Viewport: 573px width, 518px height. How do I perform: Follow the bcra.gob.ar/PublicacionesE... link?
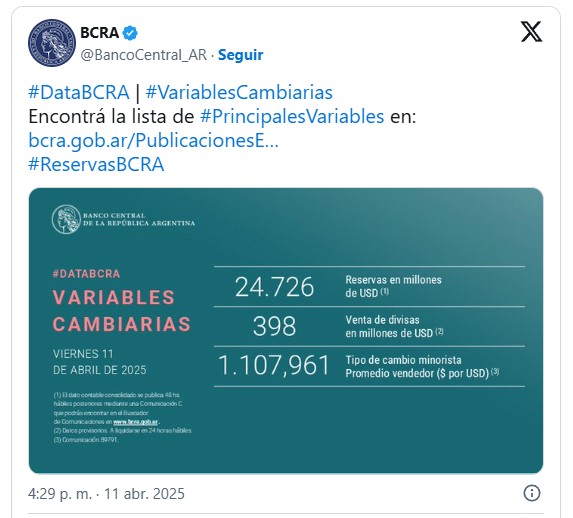(x=153, y=140)
